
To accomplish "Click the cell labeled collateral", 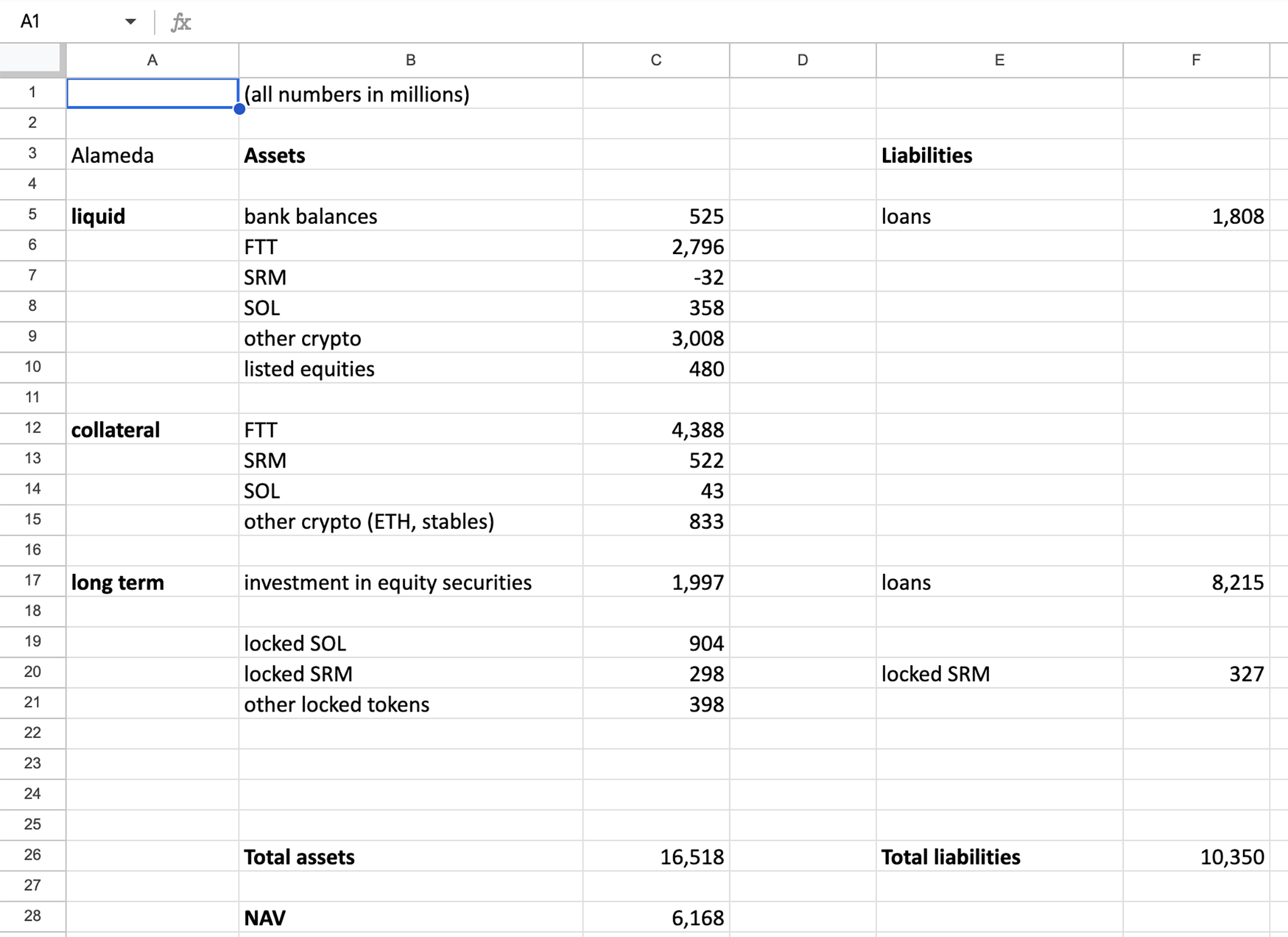I will coord(116,430).
